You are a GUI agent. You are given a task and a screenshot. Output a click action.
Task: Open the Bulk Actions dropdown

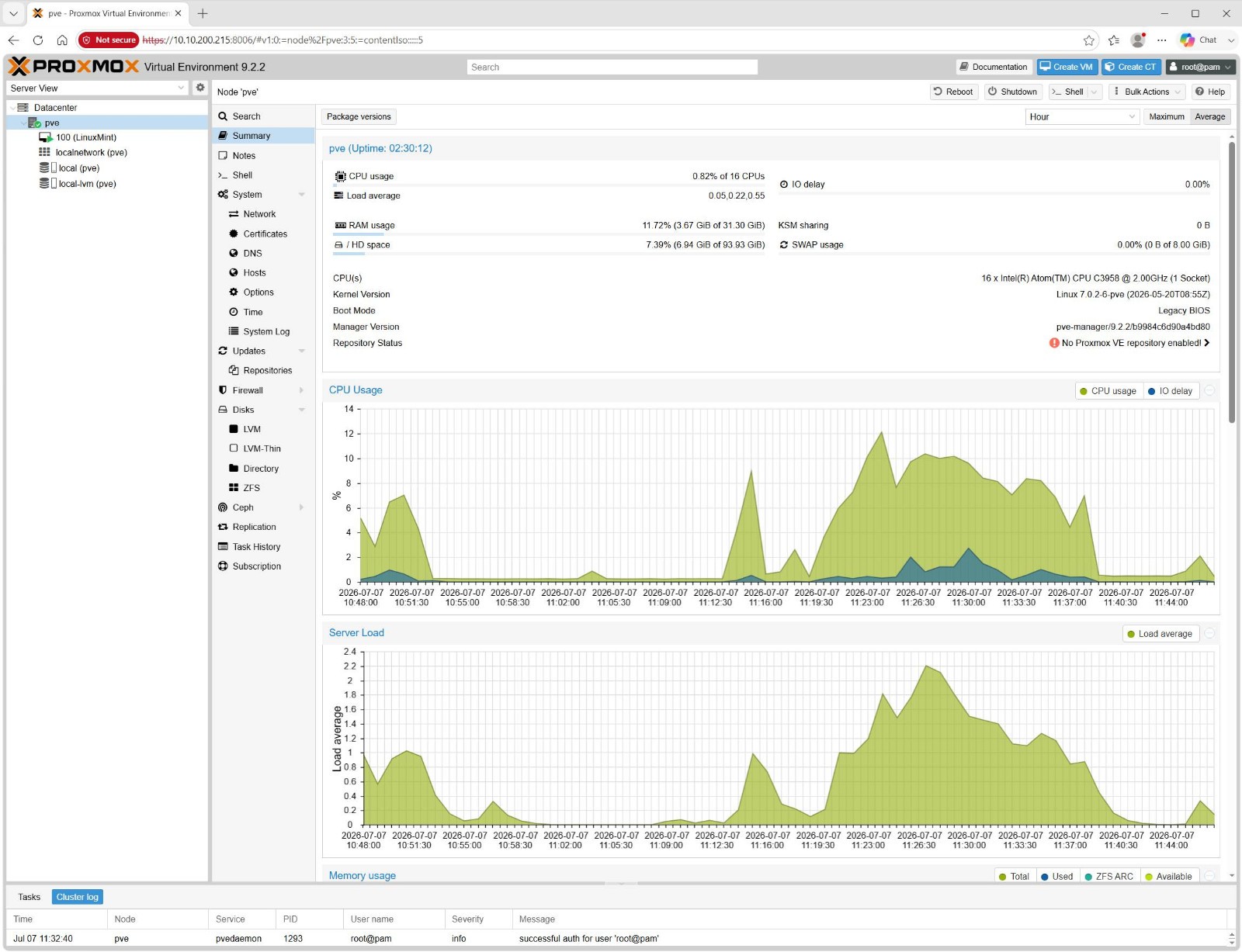(x=1147, y=92)
